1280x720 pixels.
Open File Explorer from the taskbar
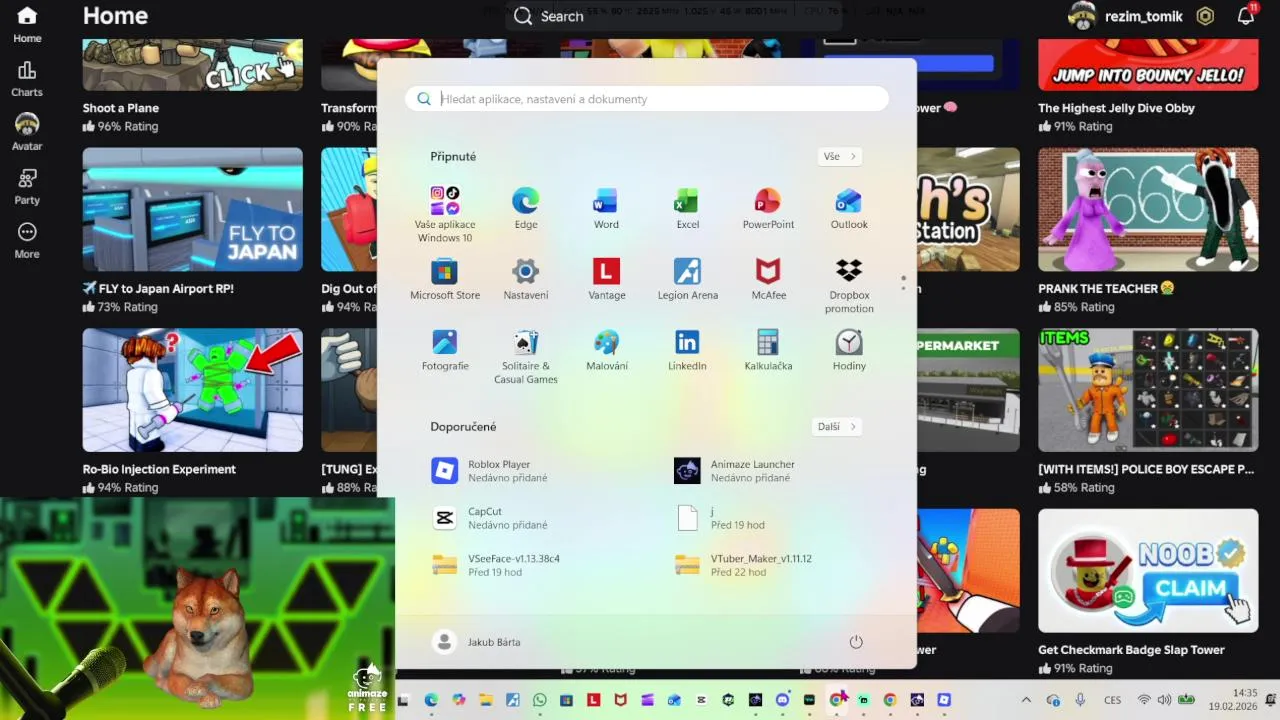click(x=485, y=700)
